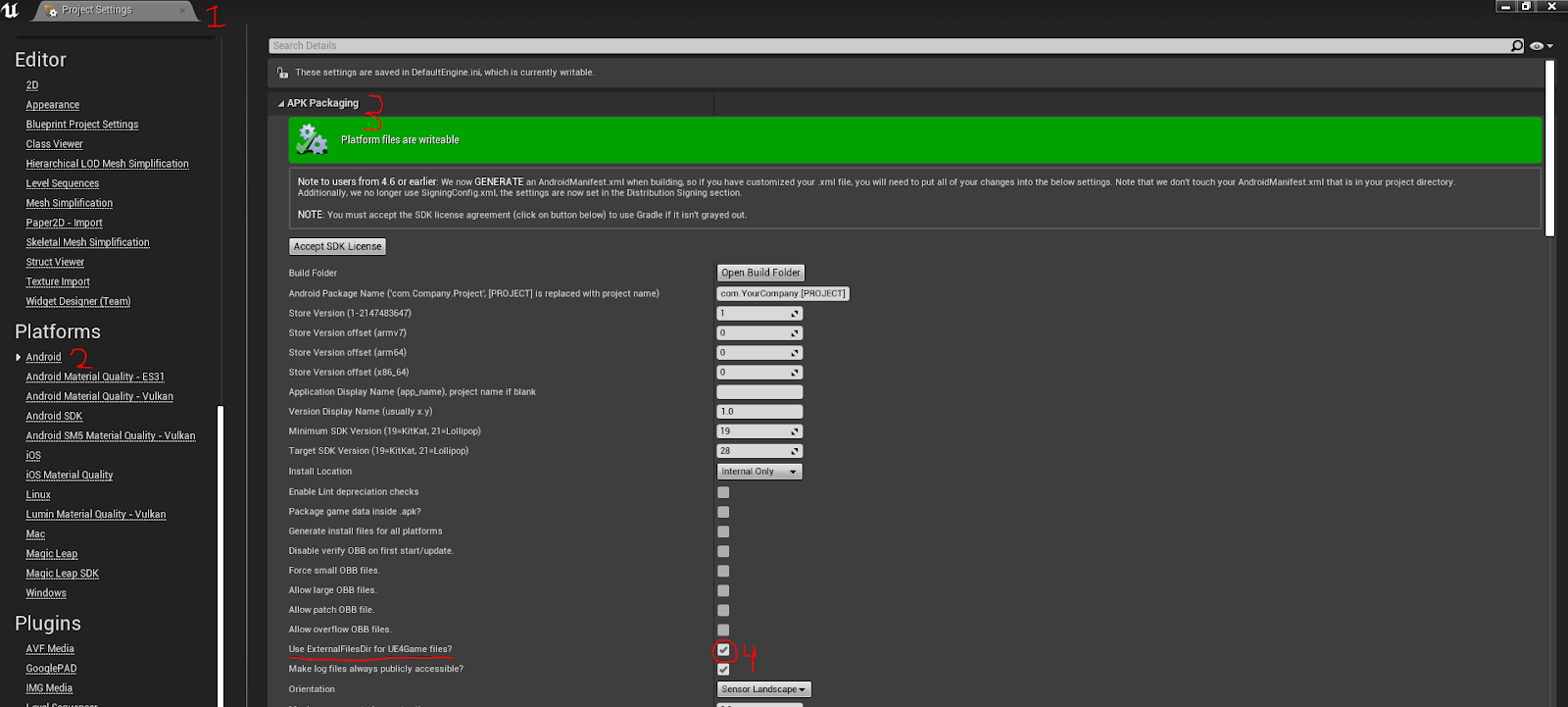Image resolution: width=1568 pixels, height=707 pixels.
Task: Edit the Android Package Name field
Action: pyautogui.click(x=783, y=293)
